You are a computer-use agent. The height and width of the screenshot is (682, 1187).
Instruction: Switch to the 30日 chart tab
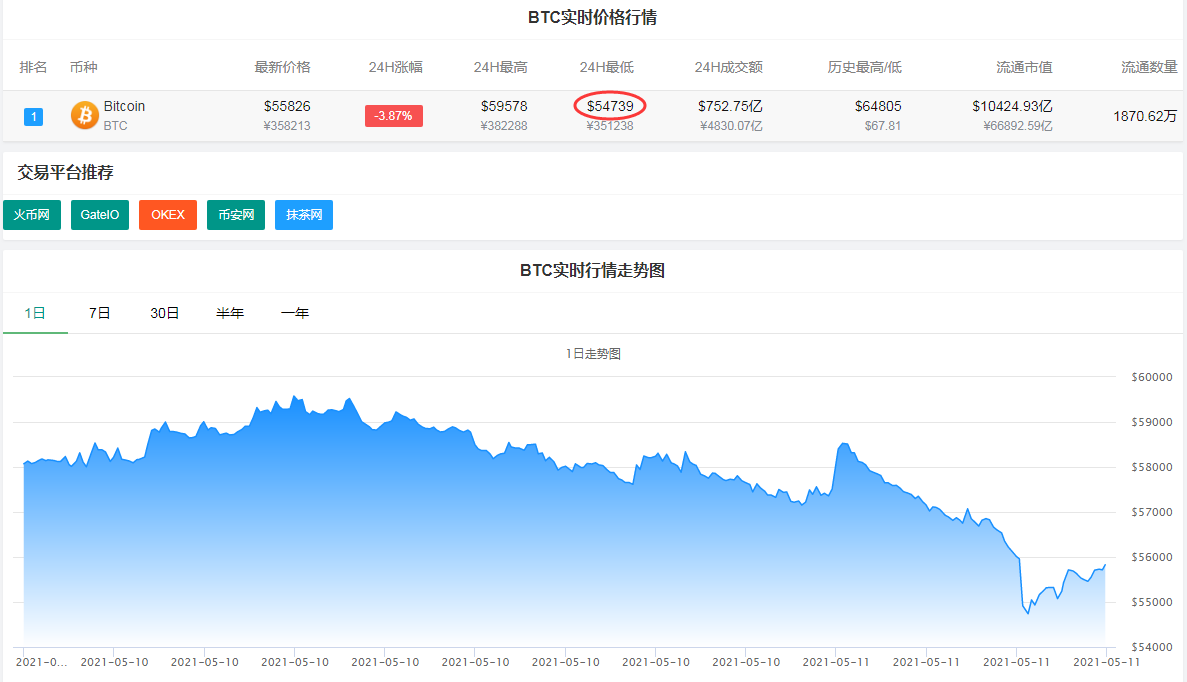tap(164, 312)
